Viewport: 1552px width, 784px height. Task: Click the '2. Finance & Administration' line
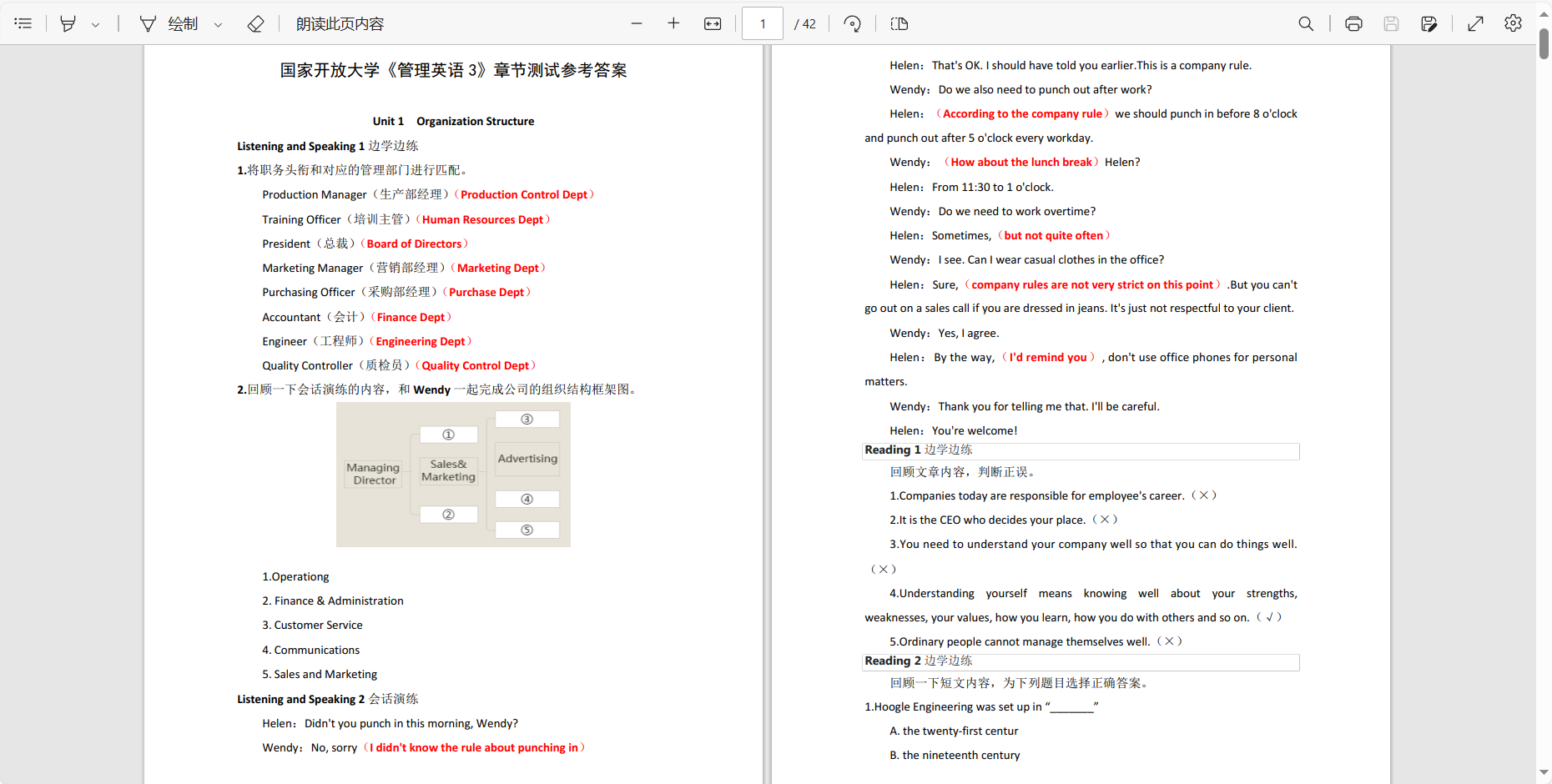tap(333, 601)
